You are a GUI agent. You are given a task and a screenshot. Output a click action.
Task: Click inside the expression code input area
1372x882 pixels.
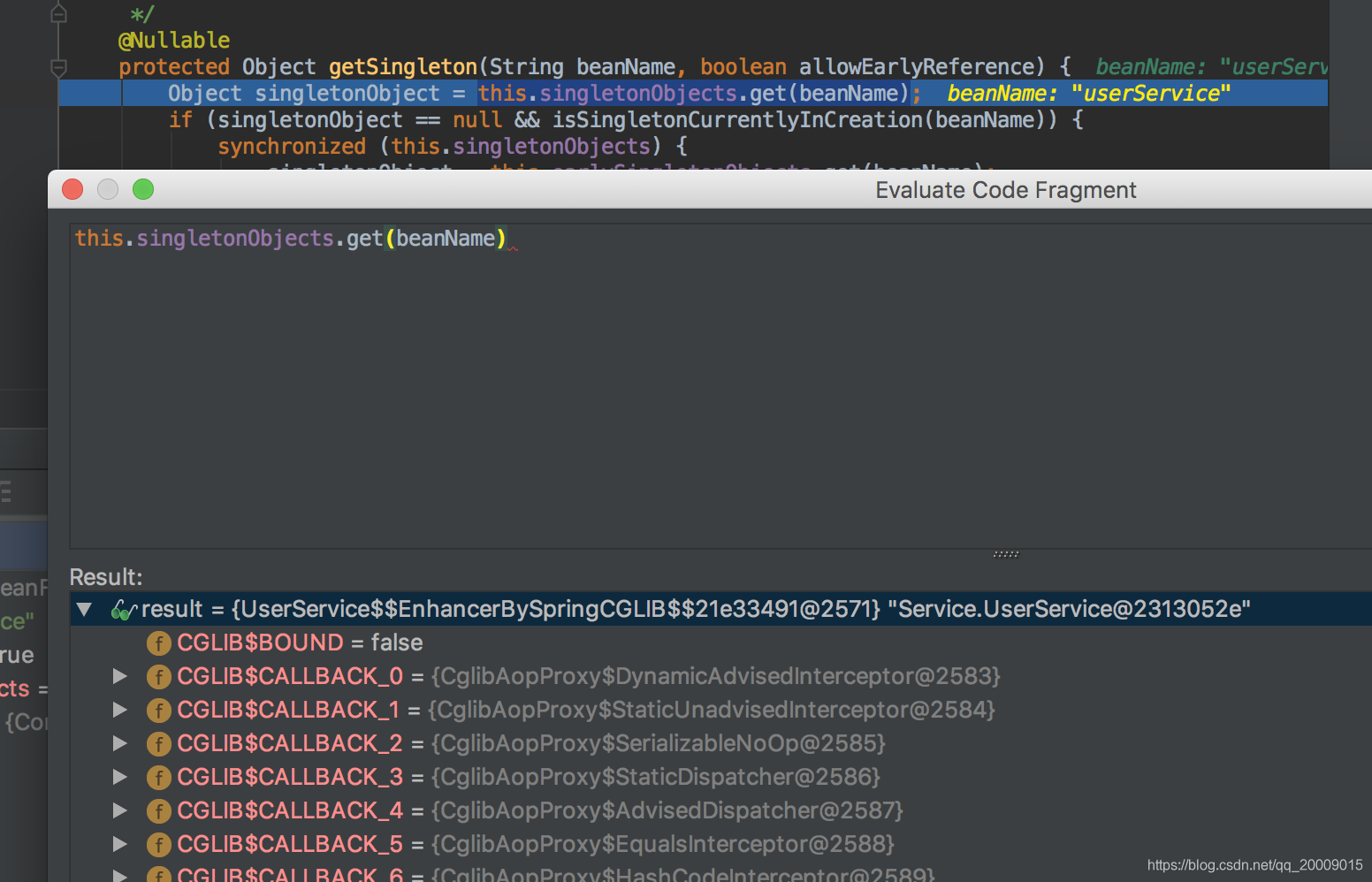click(720, 386)
